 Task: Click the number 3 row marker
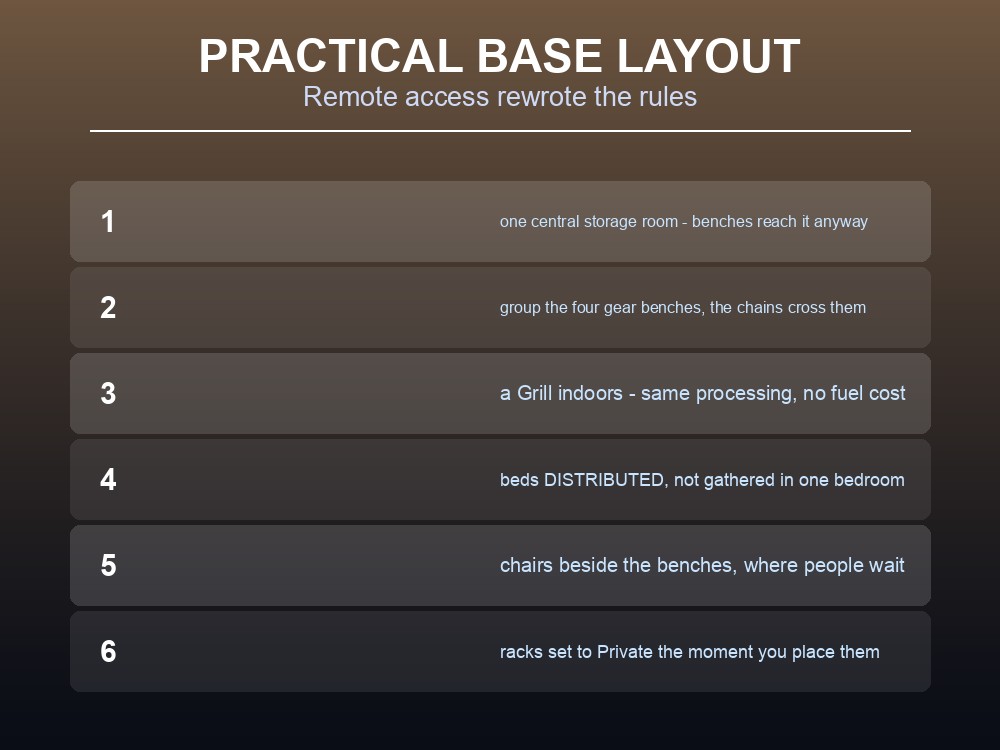click(108, 393)
